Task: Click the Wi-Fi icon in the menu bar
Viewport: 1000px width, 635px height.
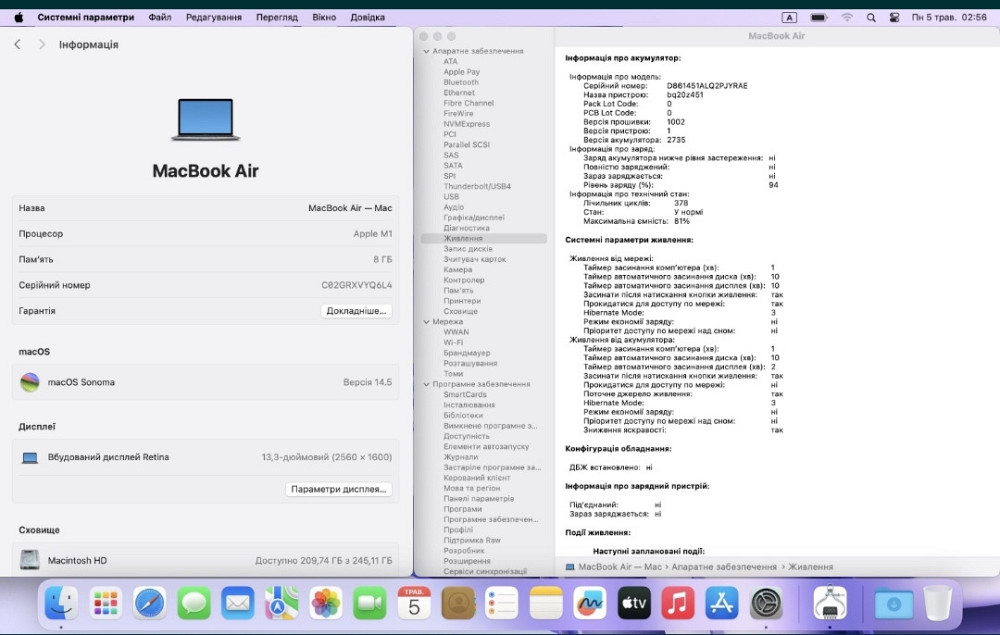Action: click(x=847, y=16)
